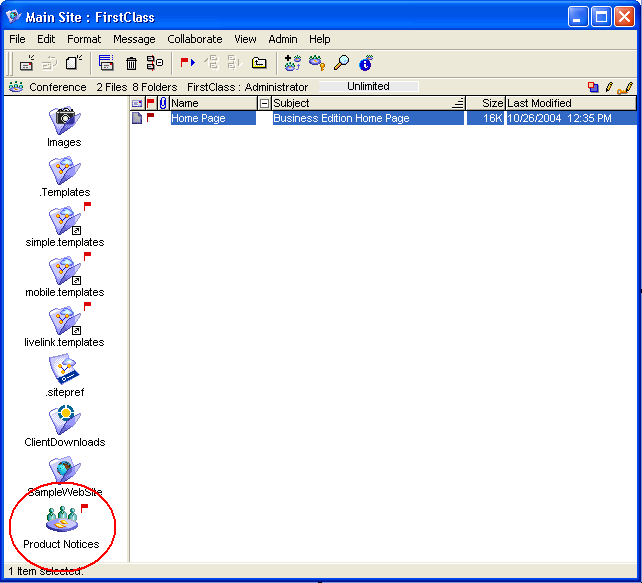The image size is (642, 583).
Task: Click the pencil icon in status bar
Action: (609, 87)
